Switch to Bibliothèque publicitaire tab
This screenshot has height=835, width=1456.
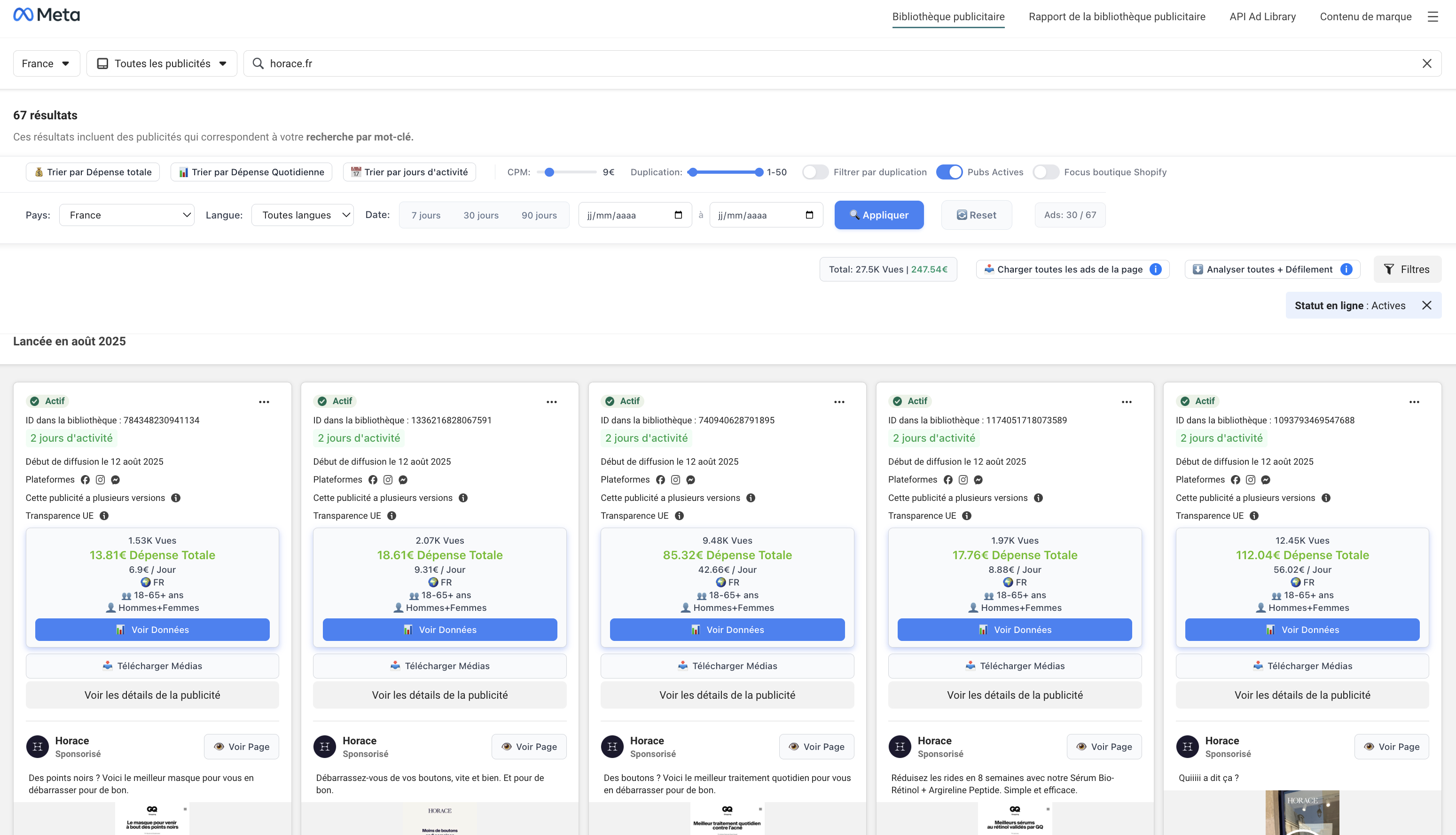click(x=948, y=16)
